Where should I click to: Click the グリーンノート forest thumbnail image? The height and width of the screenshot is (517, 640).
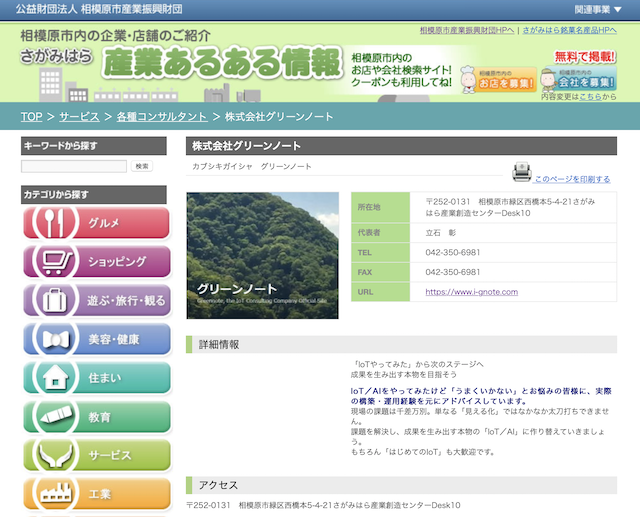pos(262,255)
